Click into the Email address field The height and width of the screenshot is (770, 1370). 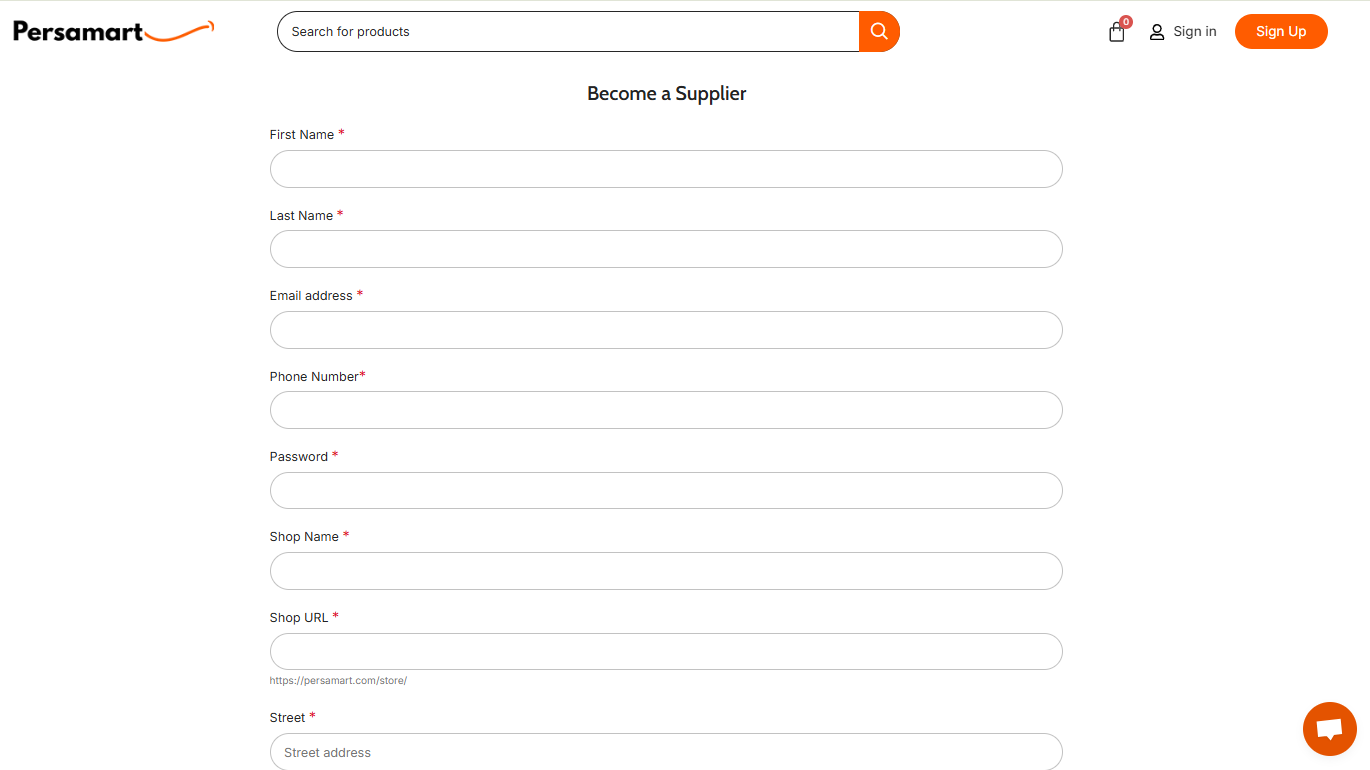click(666, 330)
